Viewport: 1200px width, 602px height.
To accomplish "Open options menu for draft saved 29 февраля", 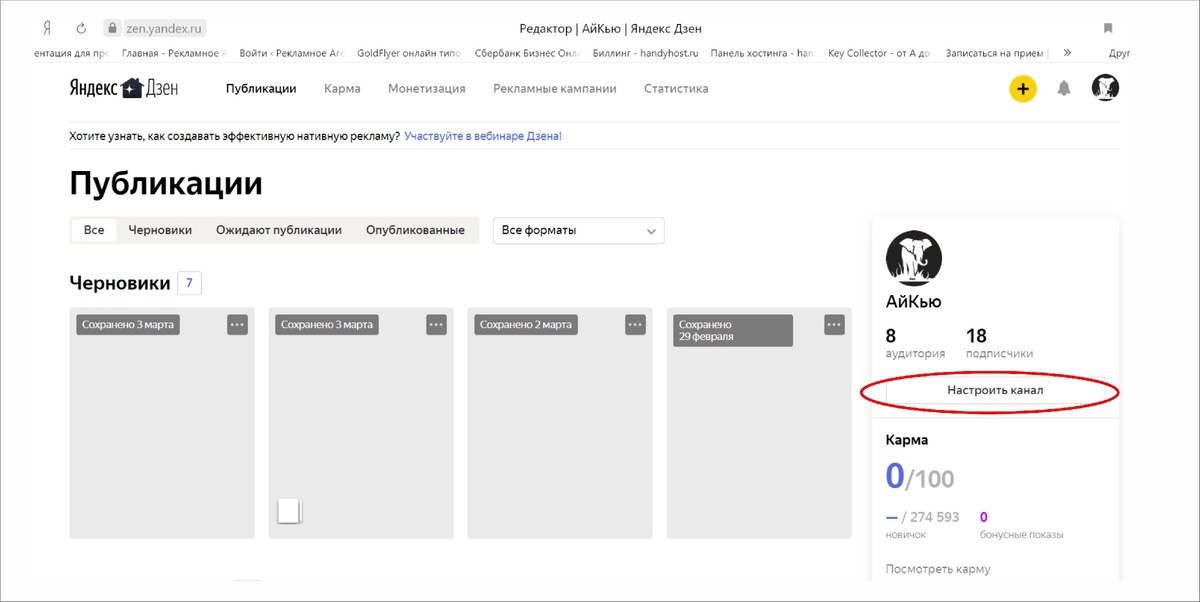I will [835, 324].
